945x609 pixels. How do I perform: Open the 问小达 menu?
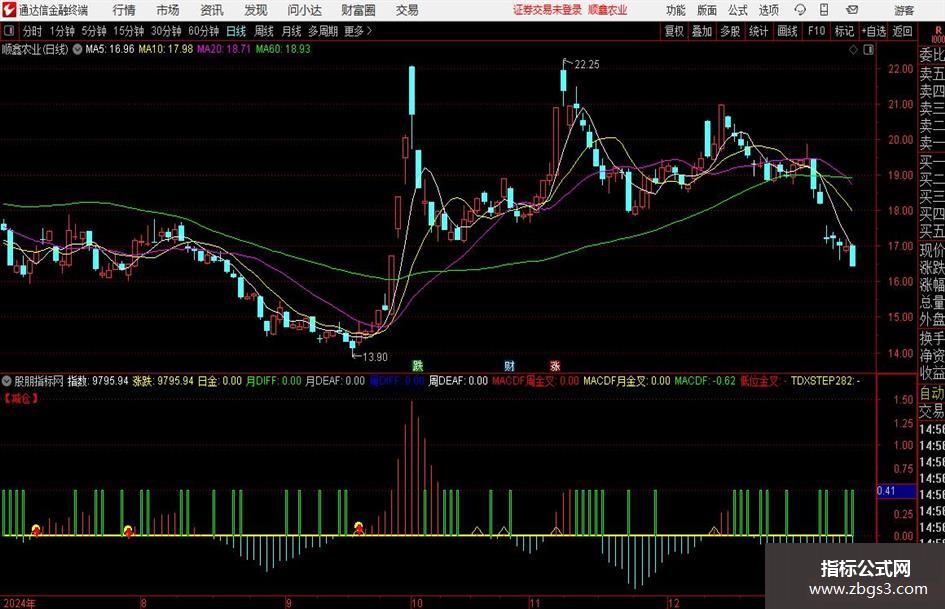[x=304, y=10]
